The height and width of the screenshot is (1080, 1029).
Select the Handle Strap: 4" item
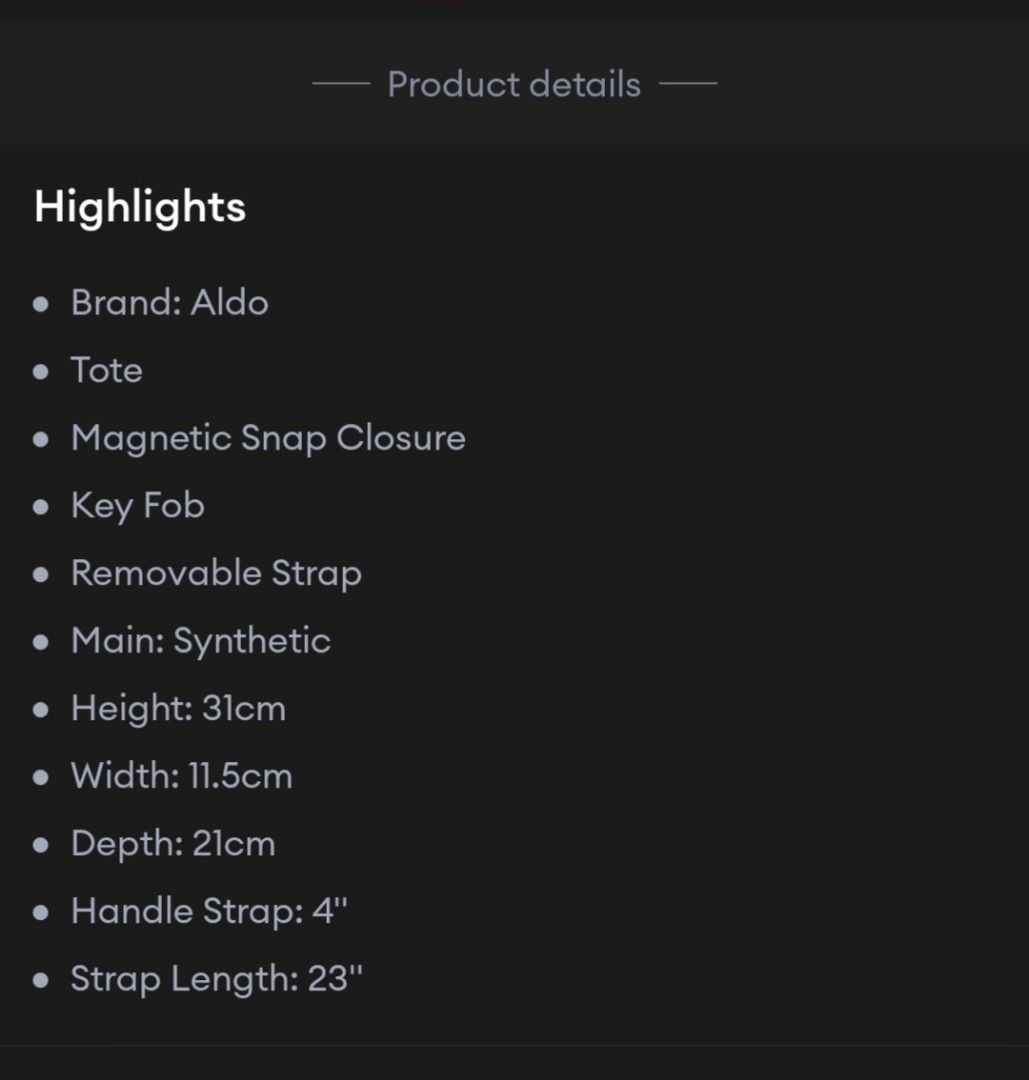pos(209,911)
